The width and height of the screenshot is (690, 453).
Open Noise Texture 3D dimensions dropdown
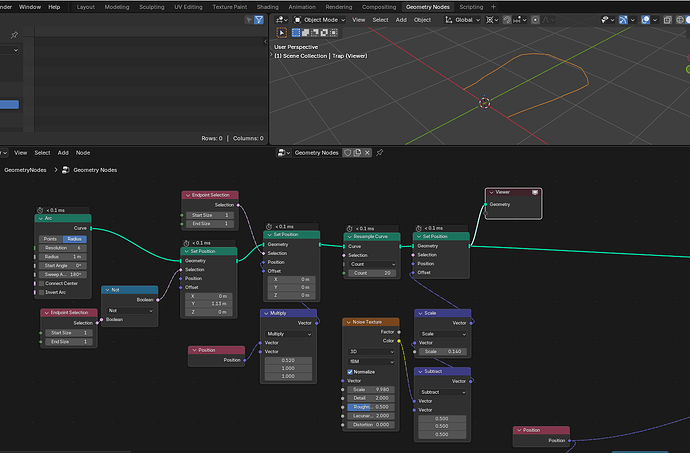pos(371,352)
